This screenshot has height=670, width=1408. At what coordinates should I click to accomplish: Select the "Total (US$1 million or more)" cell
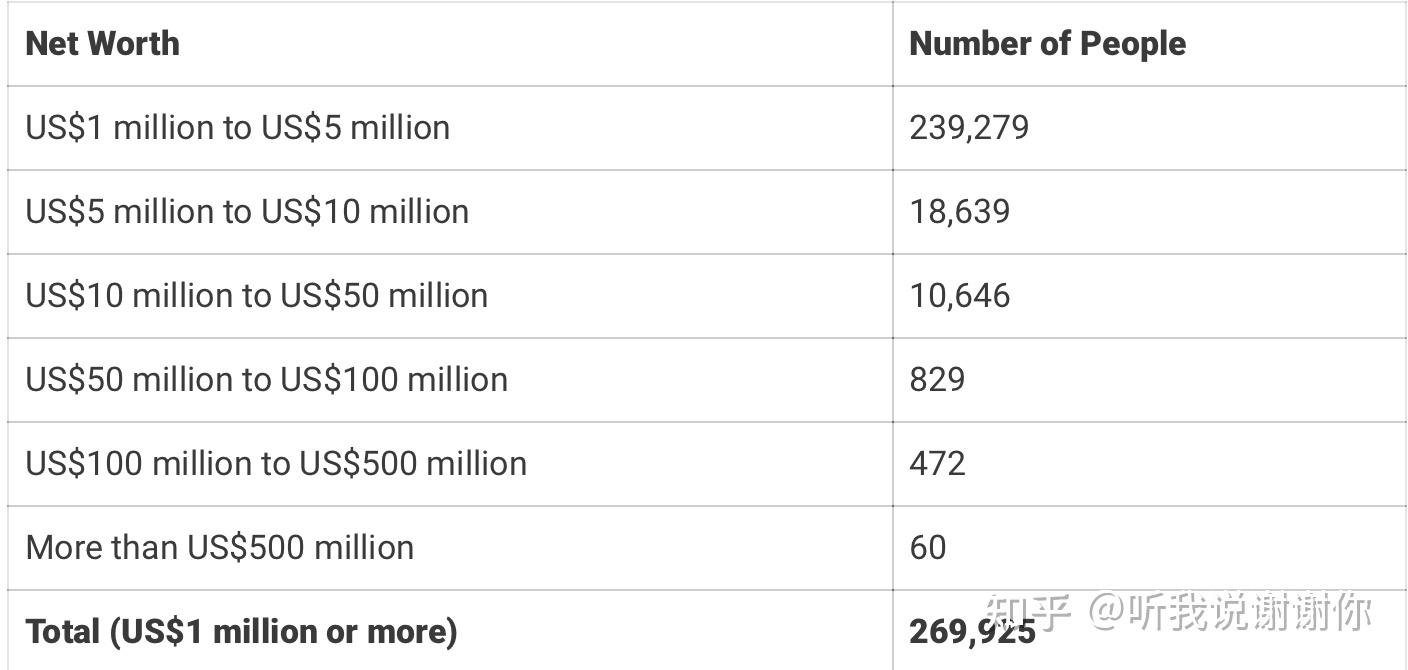click(241, 632)
